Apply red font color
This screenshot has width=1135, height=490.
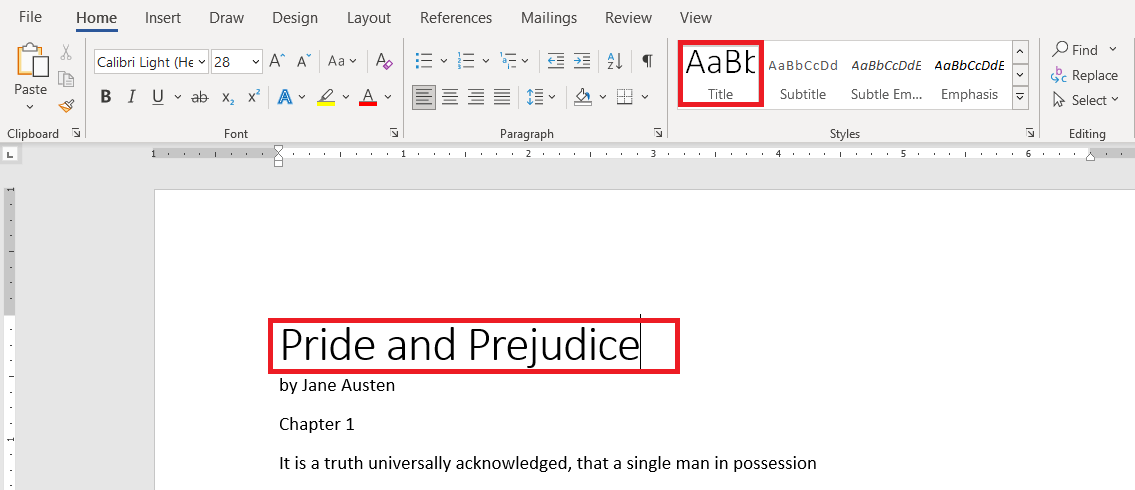coord(368,97)
